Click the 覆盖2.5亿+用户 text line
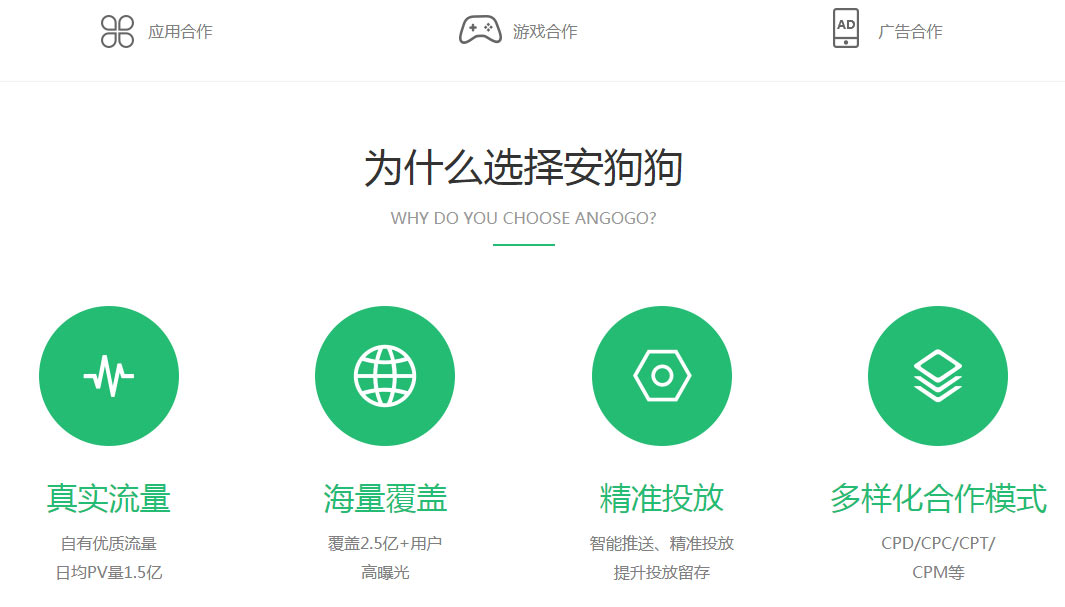 click(385, 543)
